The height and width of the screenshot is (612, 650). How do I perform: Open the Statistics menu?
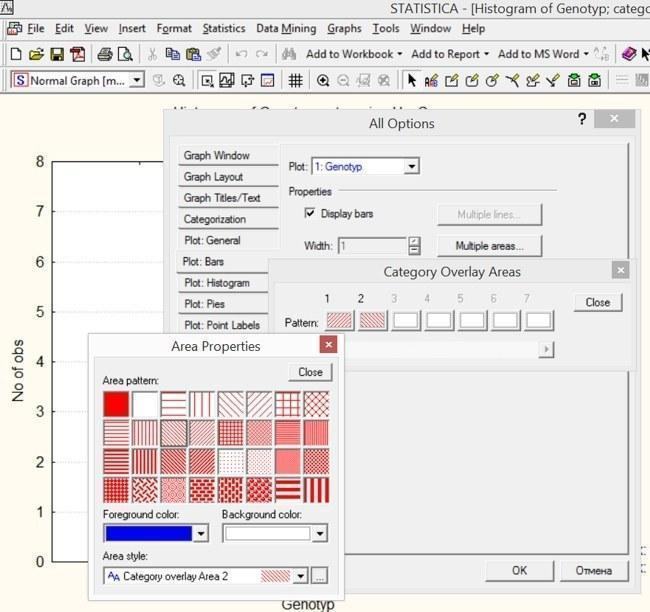point(224,28)
